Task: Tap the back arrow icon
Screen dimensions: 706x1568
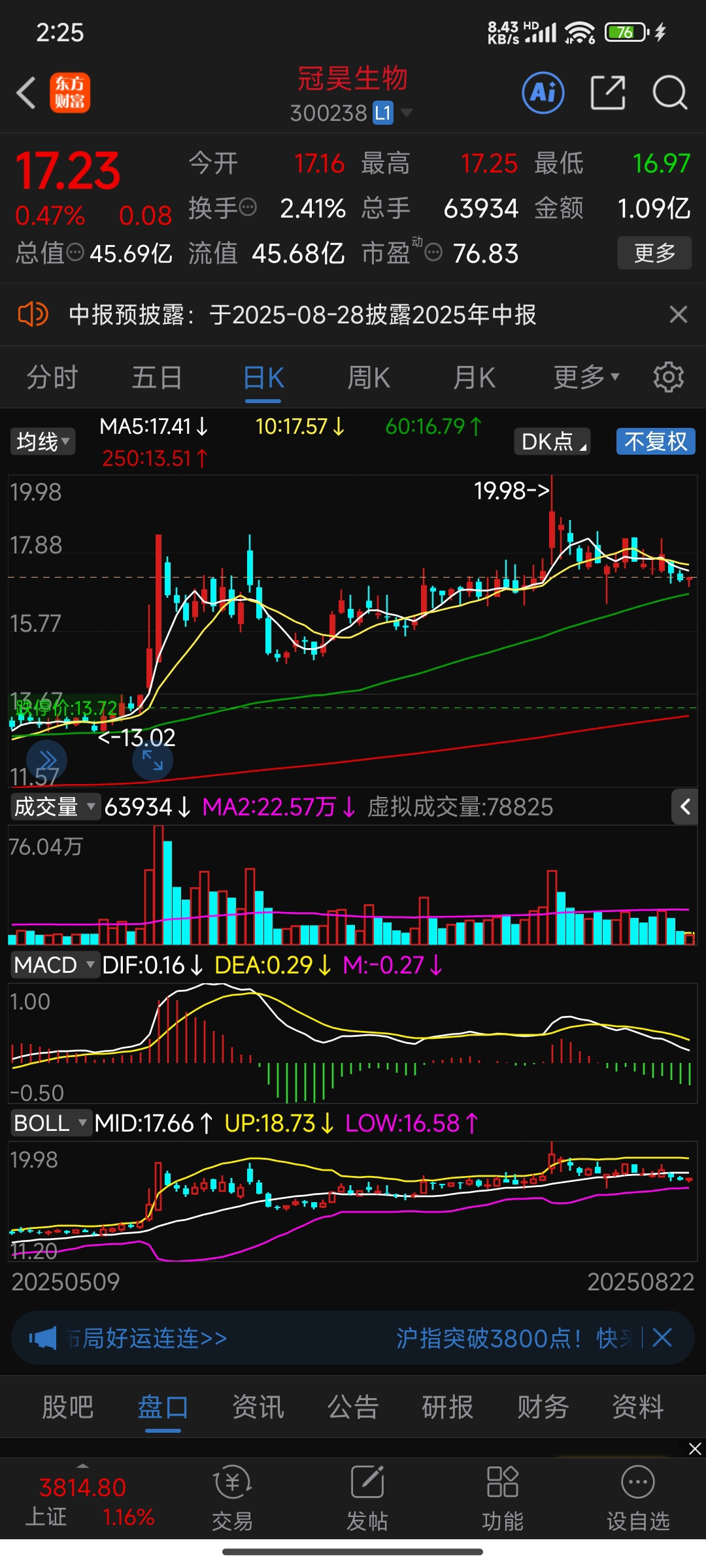Action: pos(26,93)
